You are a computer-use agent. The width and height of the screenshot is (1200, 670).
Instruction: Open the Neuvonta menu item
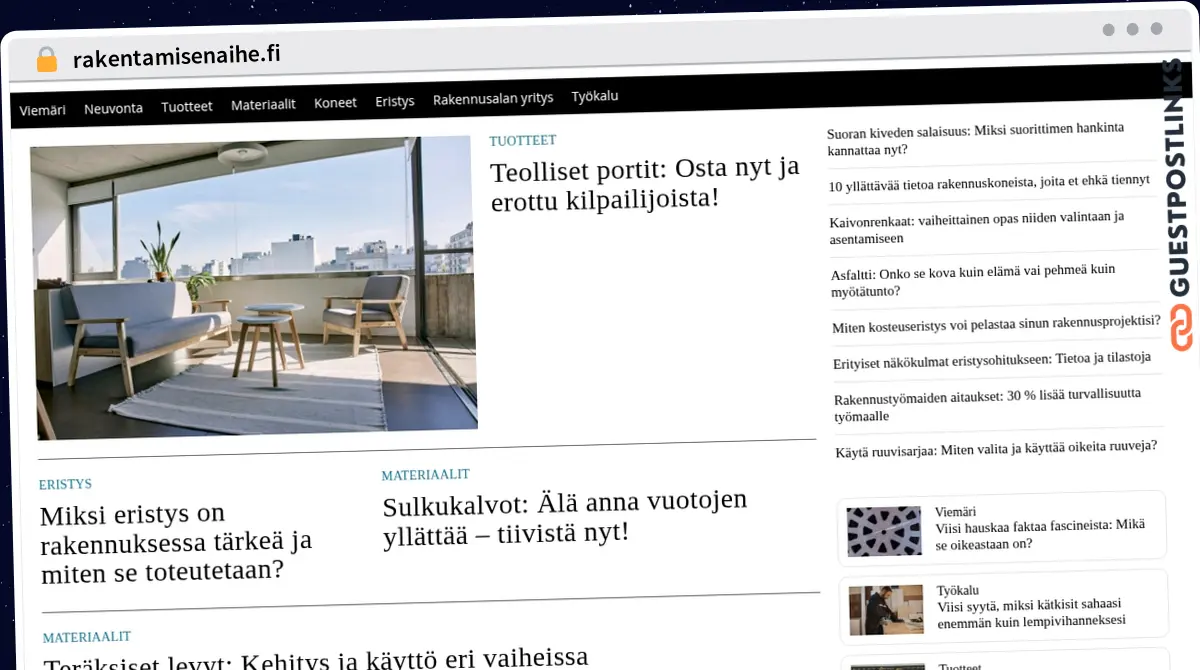(113, 108)
